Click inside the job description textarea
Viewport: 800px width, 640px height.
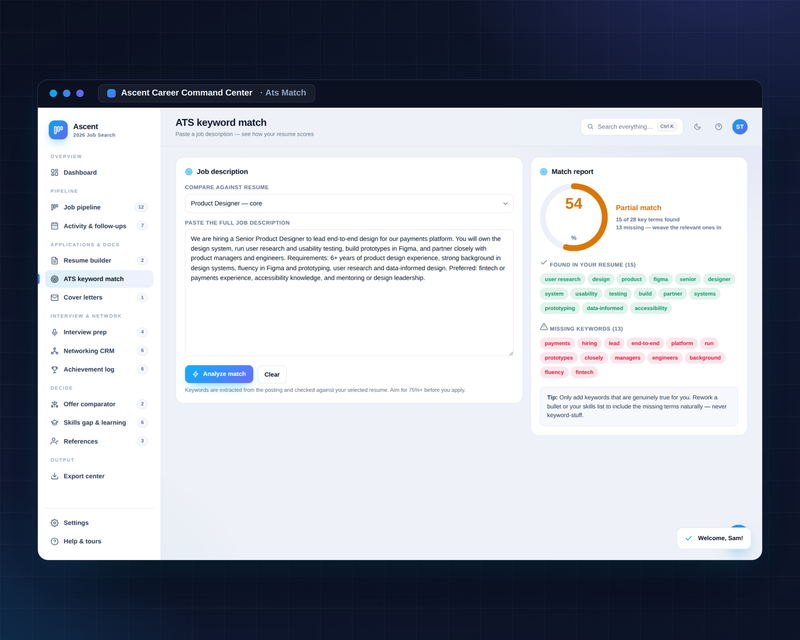349,292
